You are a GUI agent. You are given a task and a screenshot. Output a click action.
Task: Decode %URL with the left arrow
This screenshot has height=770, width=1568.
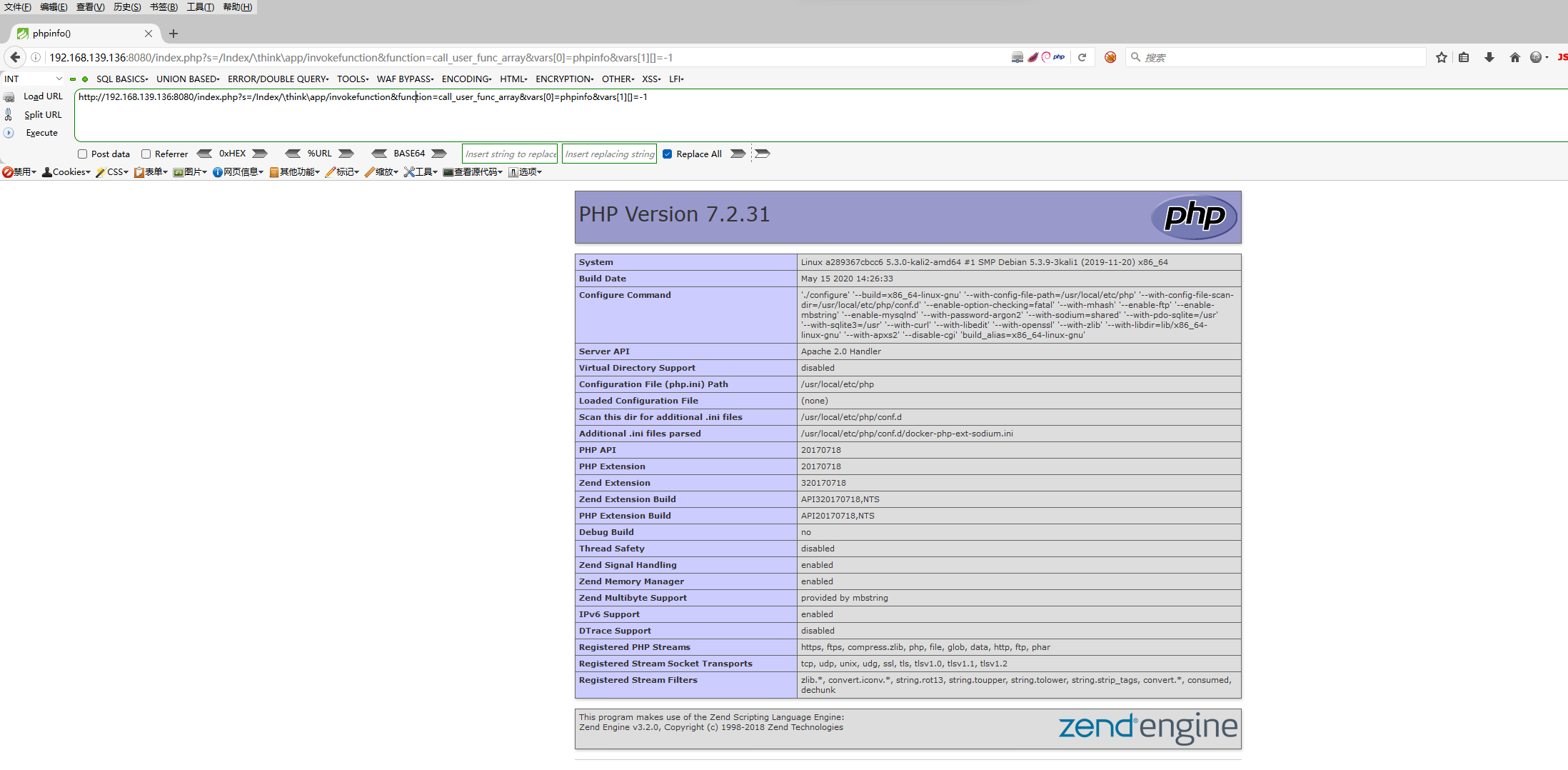coord(293,154)
